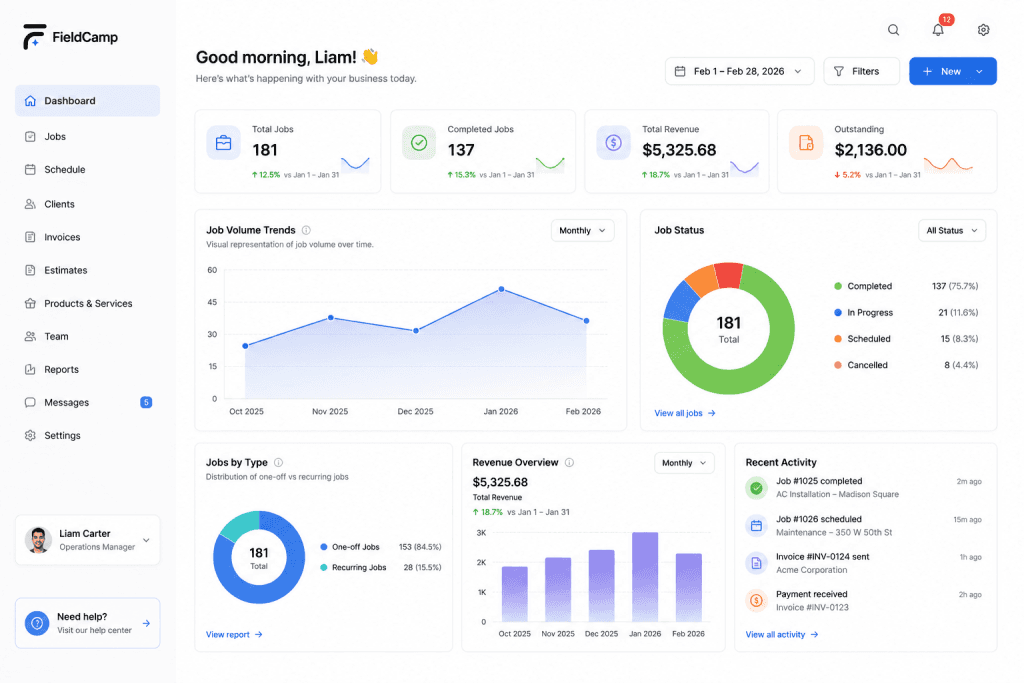
Task: Click the Cancelled legend dot
Action: [x=838, y=365]
